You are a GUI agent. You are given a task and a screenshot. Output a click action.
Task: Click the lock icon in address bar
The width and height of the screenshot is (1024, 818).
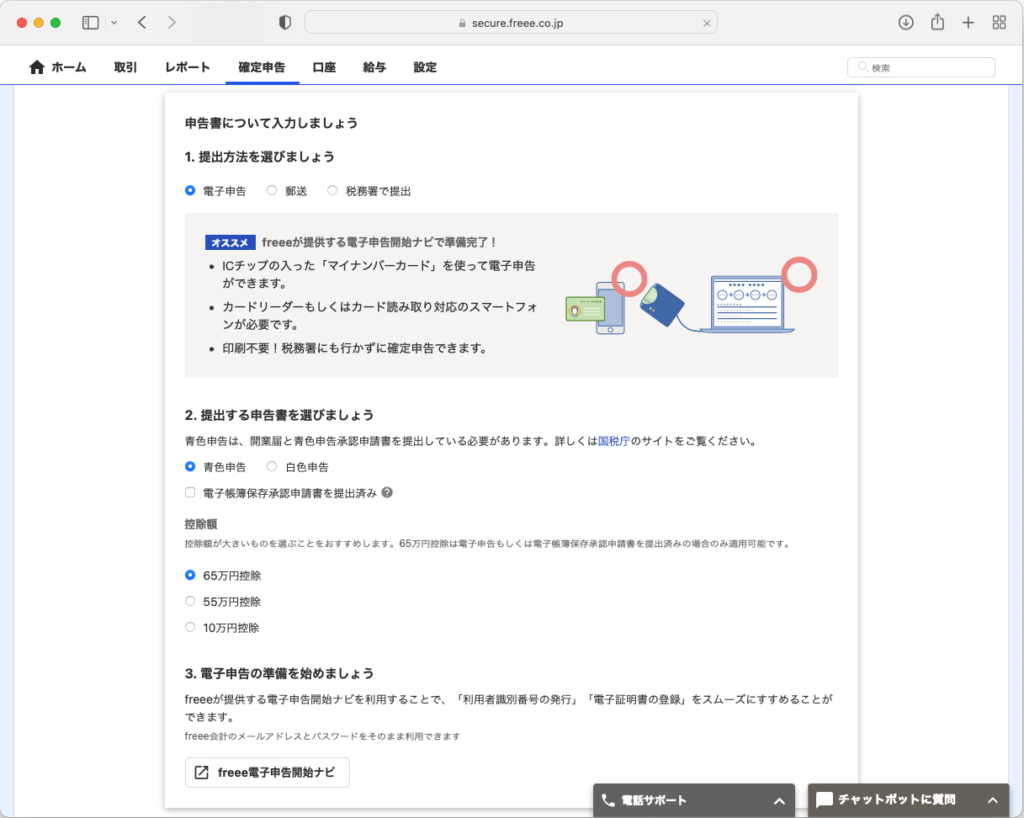462,23
